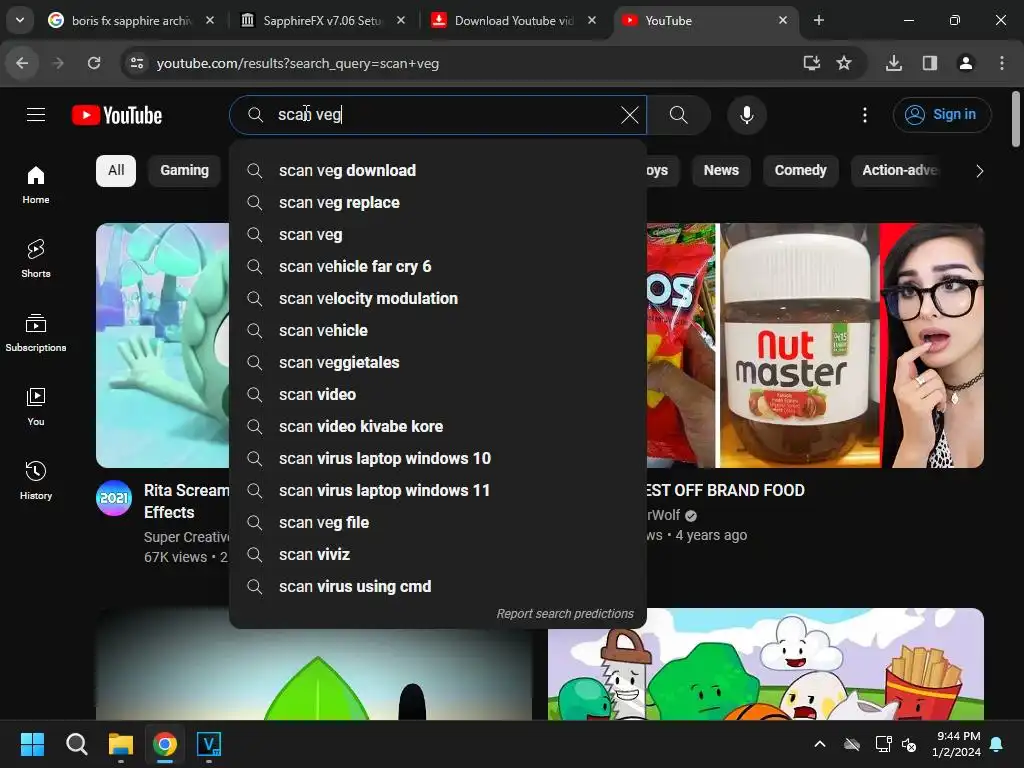Open Windows taskbar search

click(x=76, y=744)
